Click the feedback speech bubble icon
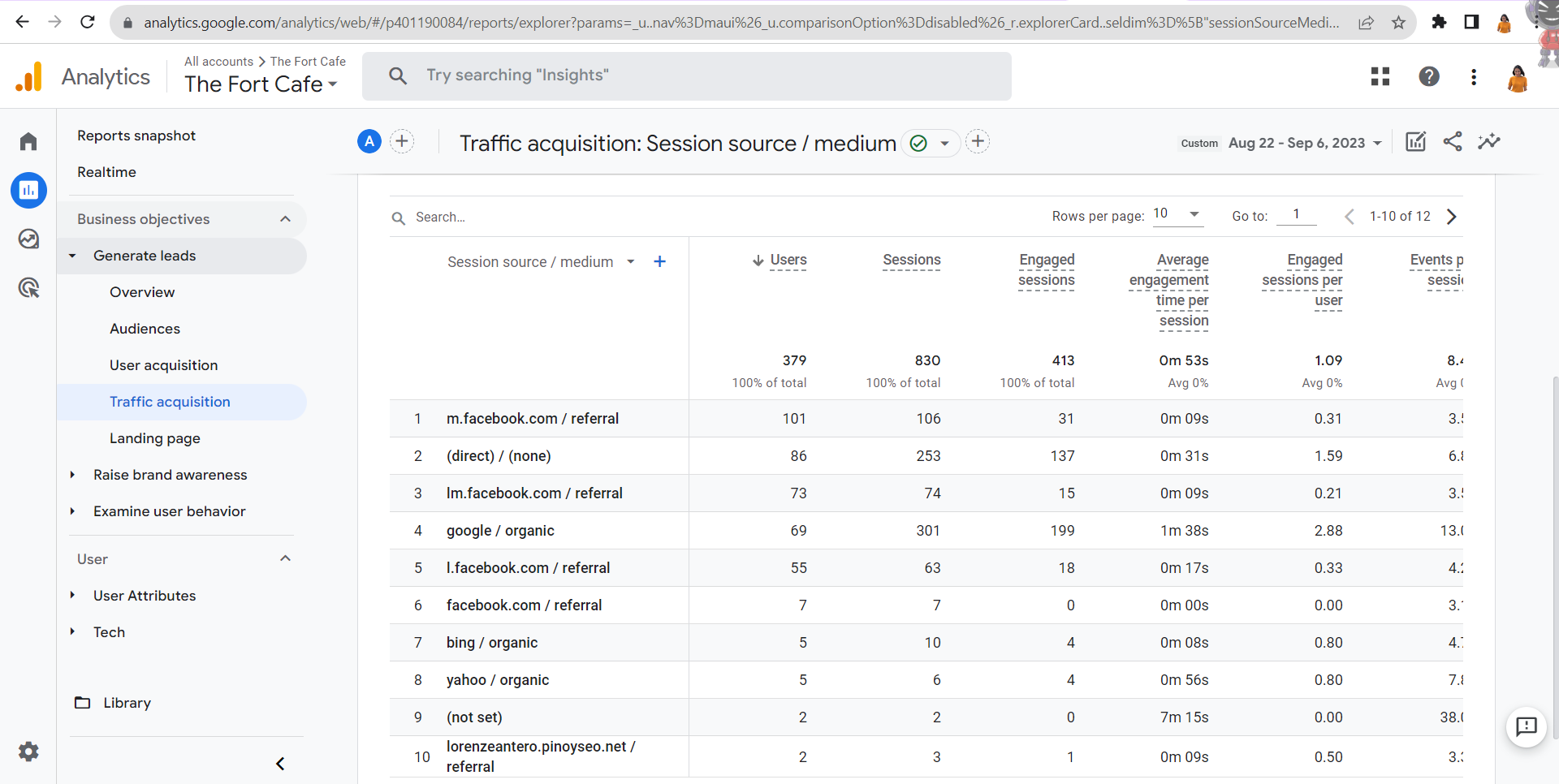This screenshot has height=784, width=1559. click(x=1527, y=726)
